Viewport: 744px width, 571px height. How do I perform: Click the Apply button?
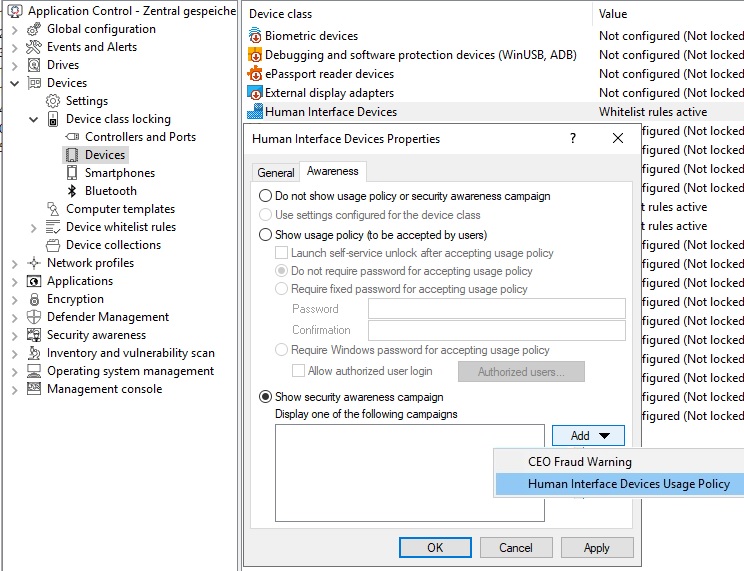click(x=596, y=548)
